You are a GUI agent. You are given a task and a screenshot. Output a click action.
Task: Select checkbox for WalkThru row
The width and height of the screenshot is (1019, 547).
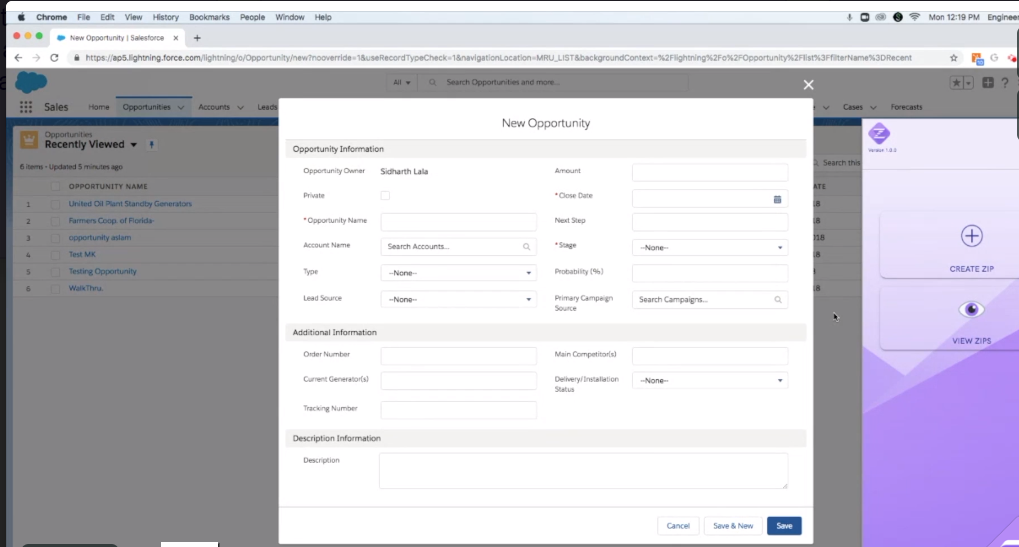tap(55, 288)
